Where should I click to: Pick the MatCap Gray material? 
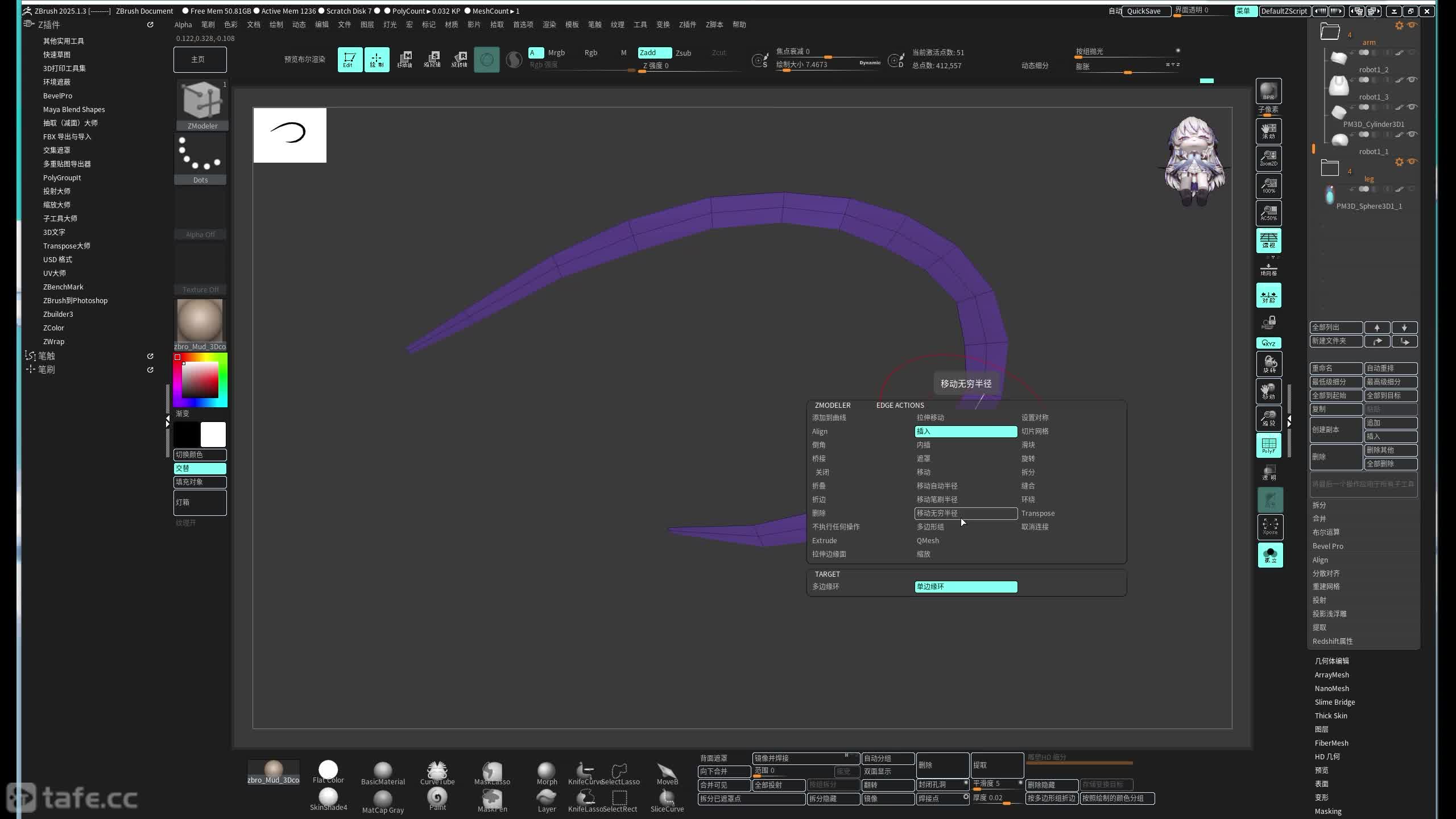pos(383,801)
